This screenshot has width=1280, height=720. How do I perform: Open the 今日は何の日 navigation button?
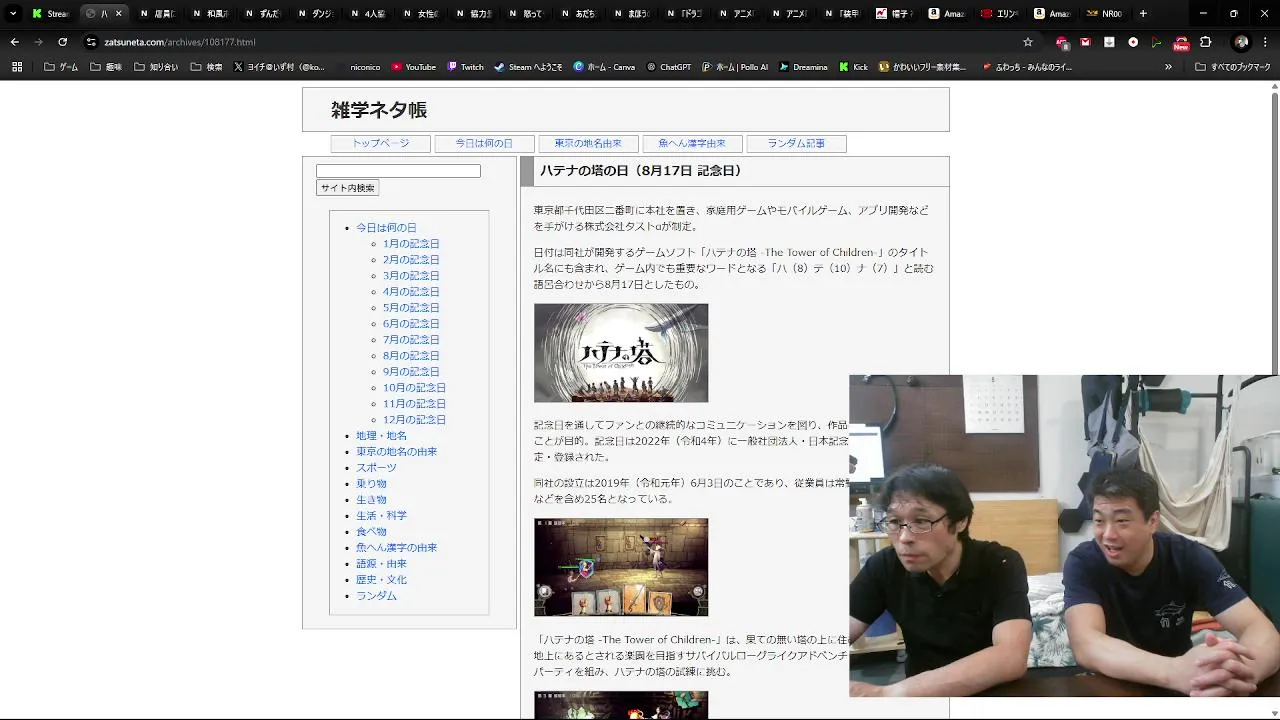[x=484, y=144]
